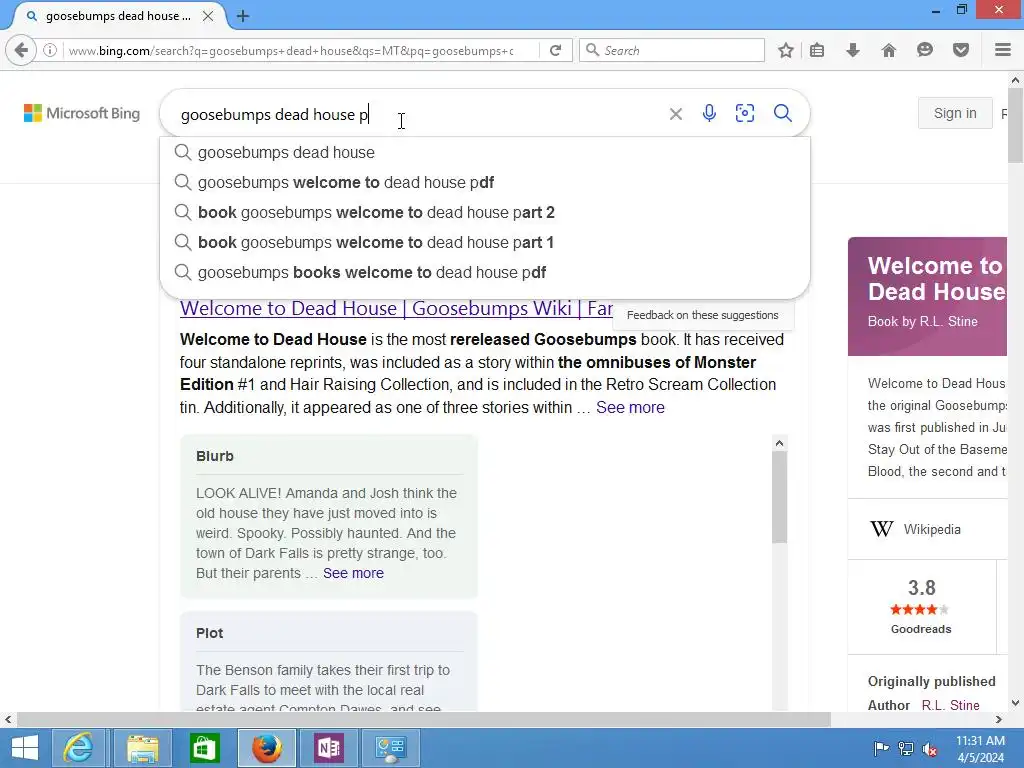
Task: Close the goosebumps dead house tab
Action: pyautogui.click(x=208, y=16)
